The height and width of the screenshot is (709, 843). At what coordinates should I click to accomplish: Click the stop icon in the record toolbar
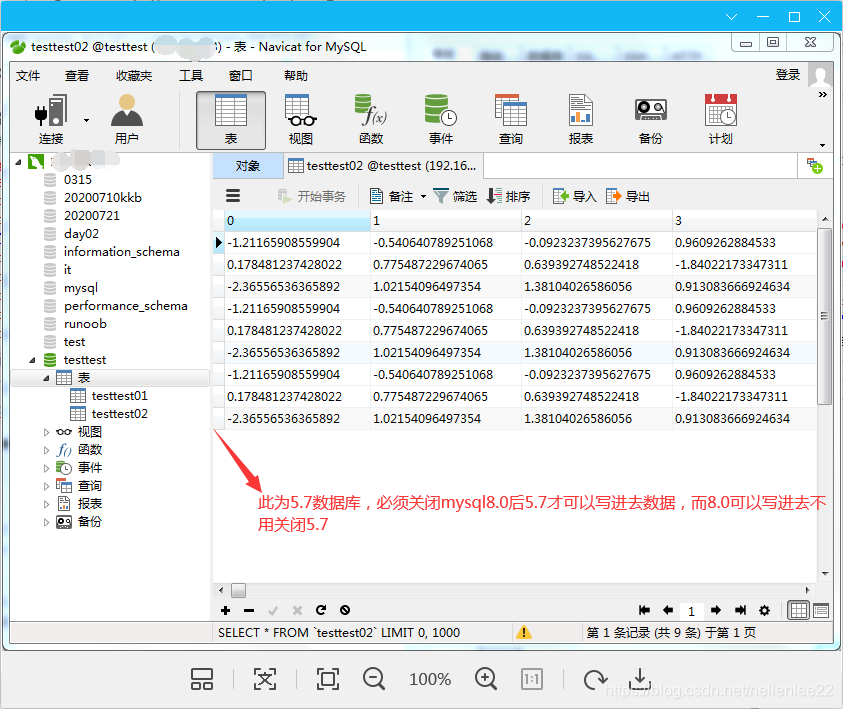[345, 610]
